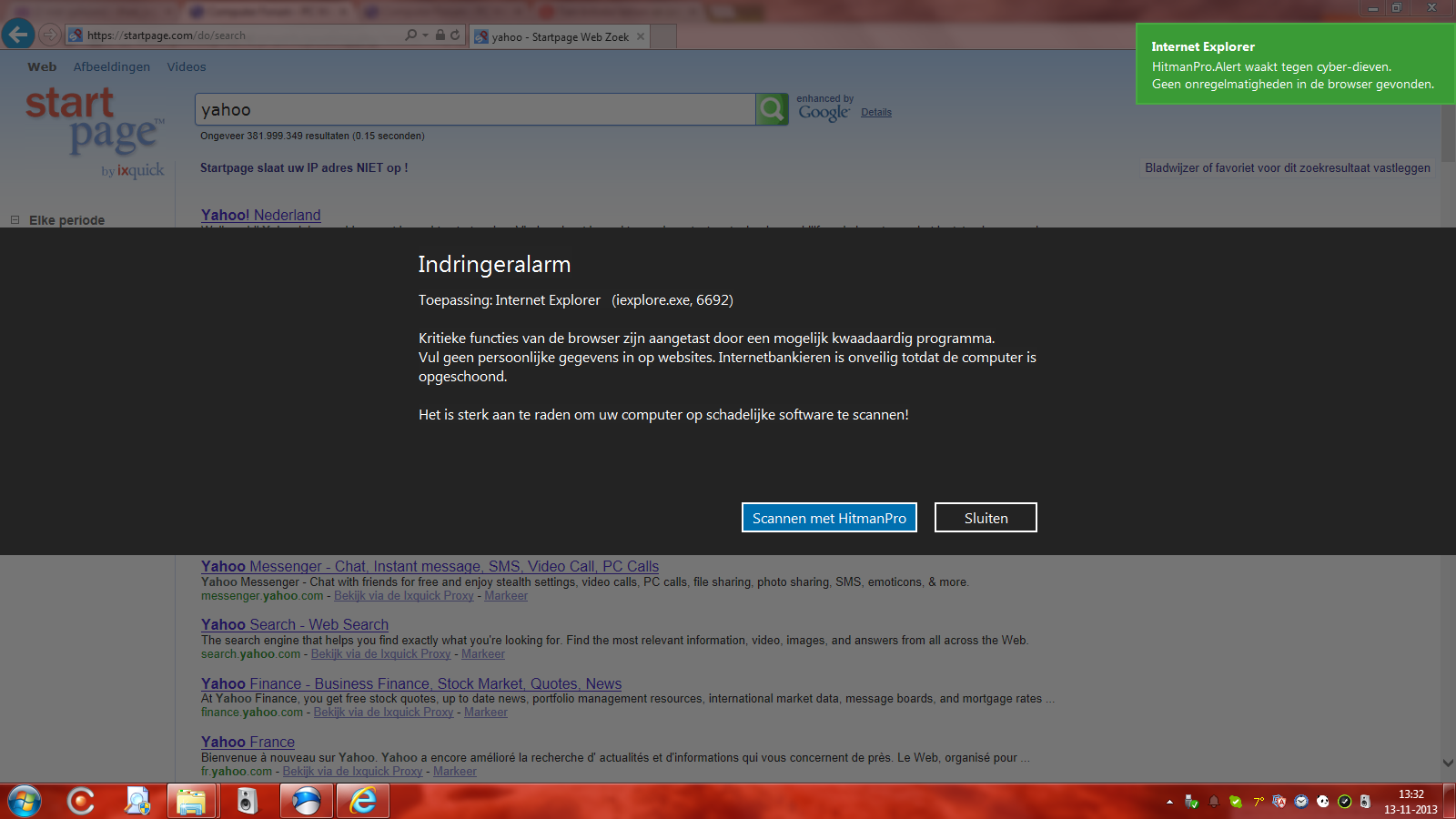Go back with the browser back arrow

pos(17,35)
